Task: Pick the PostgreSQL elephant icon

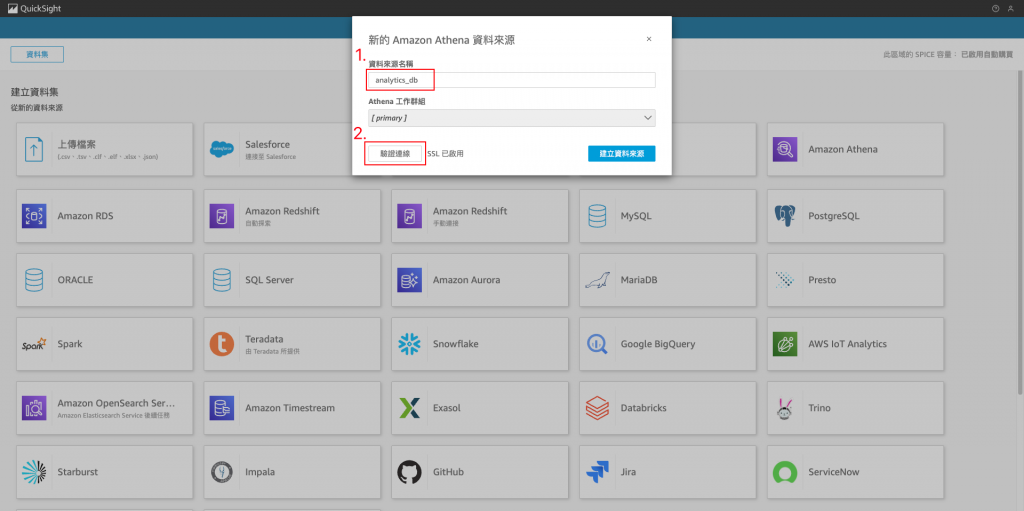Action: [x=784, y=216]
